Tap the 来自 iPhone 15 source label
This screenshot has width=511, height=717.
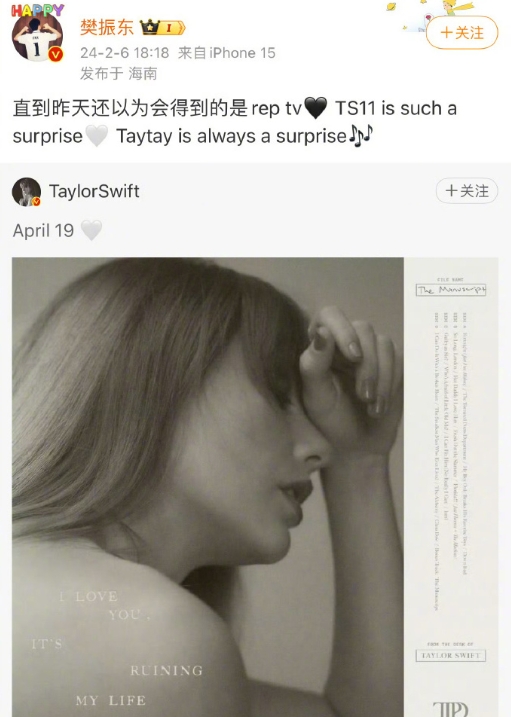click(227, 53)
